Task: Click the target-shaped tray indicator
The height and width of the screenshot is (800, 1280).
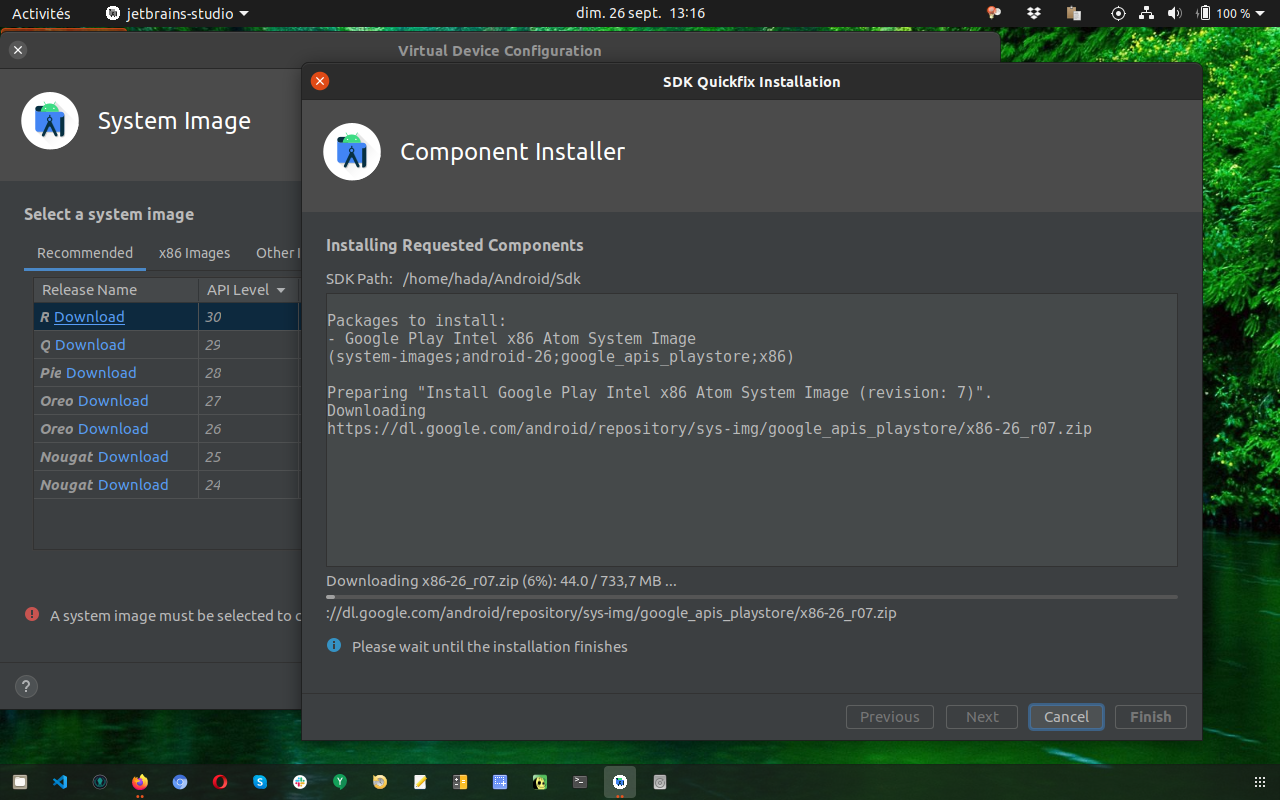Action: (x=1118, y=13)
